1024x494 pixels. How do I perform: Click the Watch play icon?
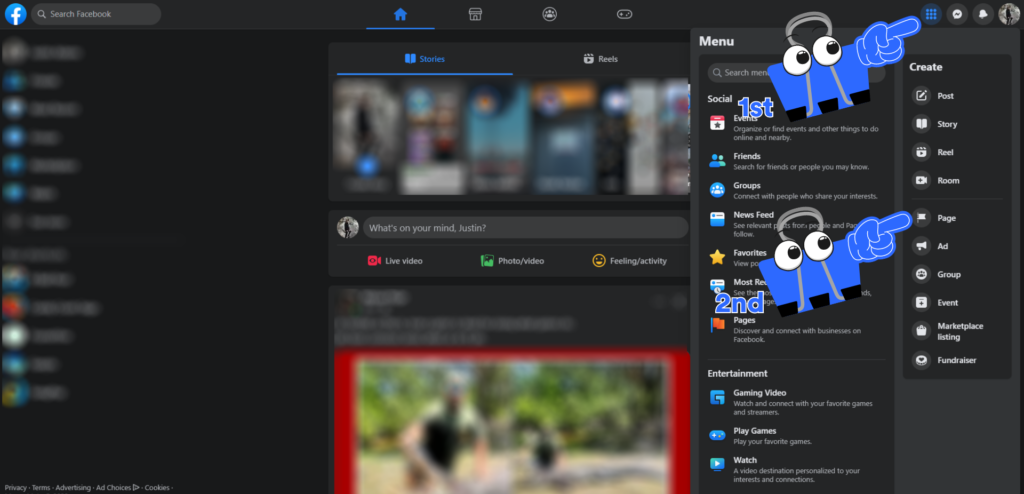tap(717, 465)
